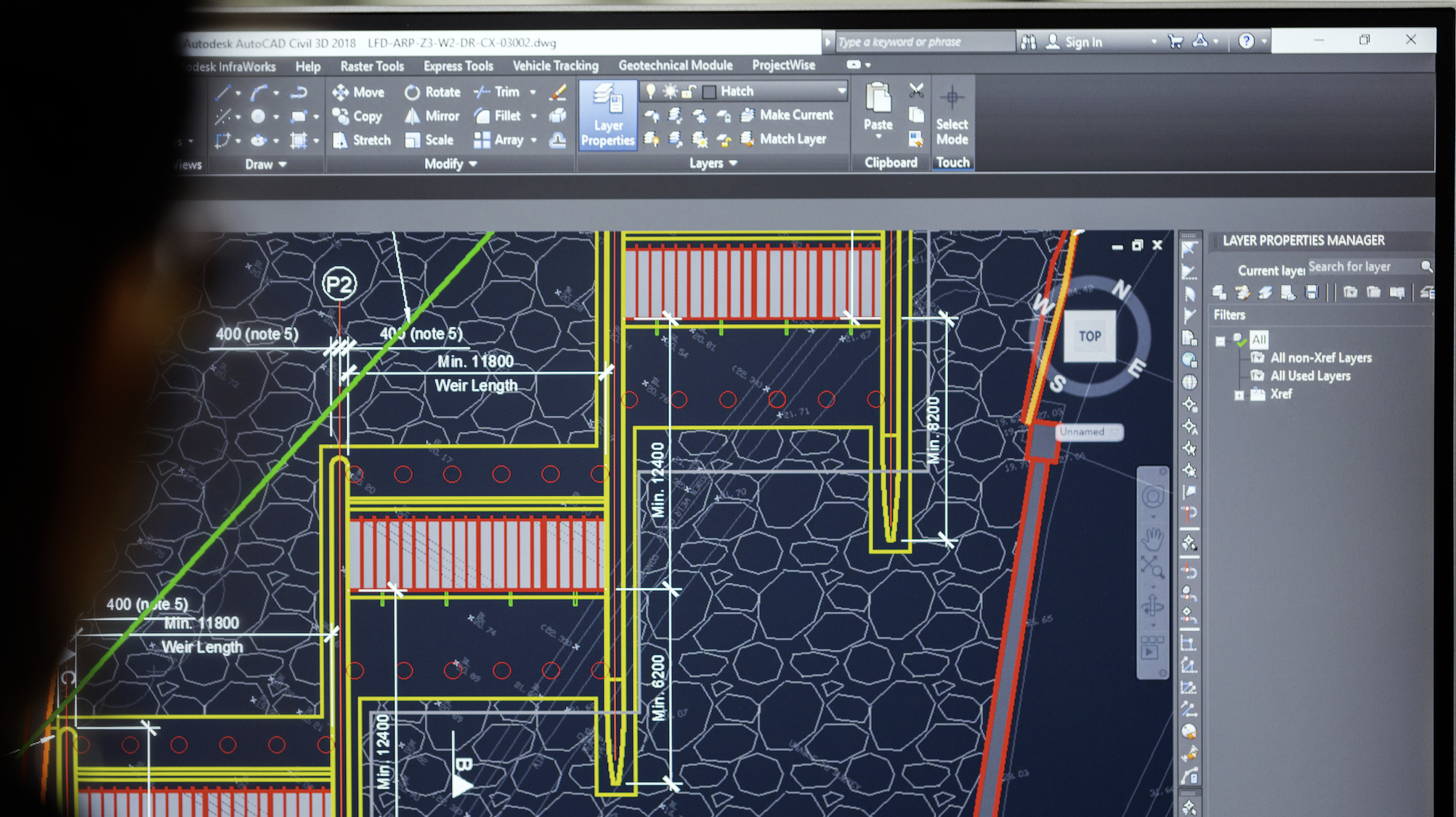Click the Erase pencil-eraser icon
1456x817 pixels.
point(558,92)
